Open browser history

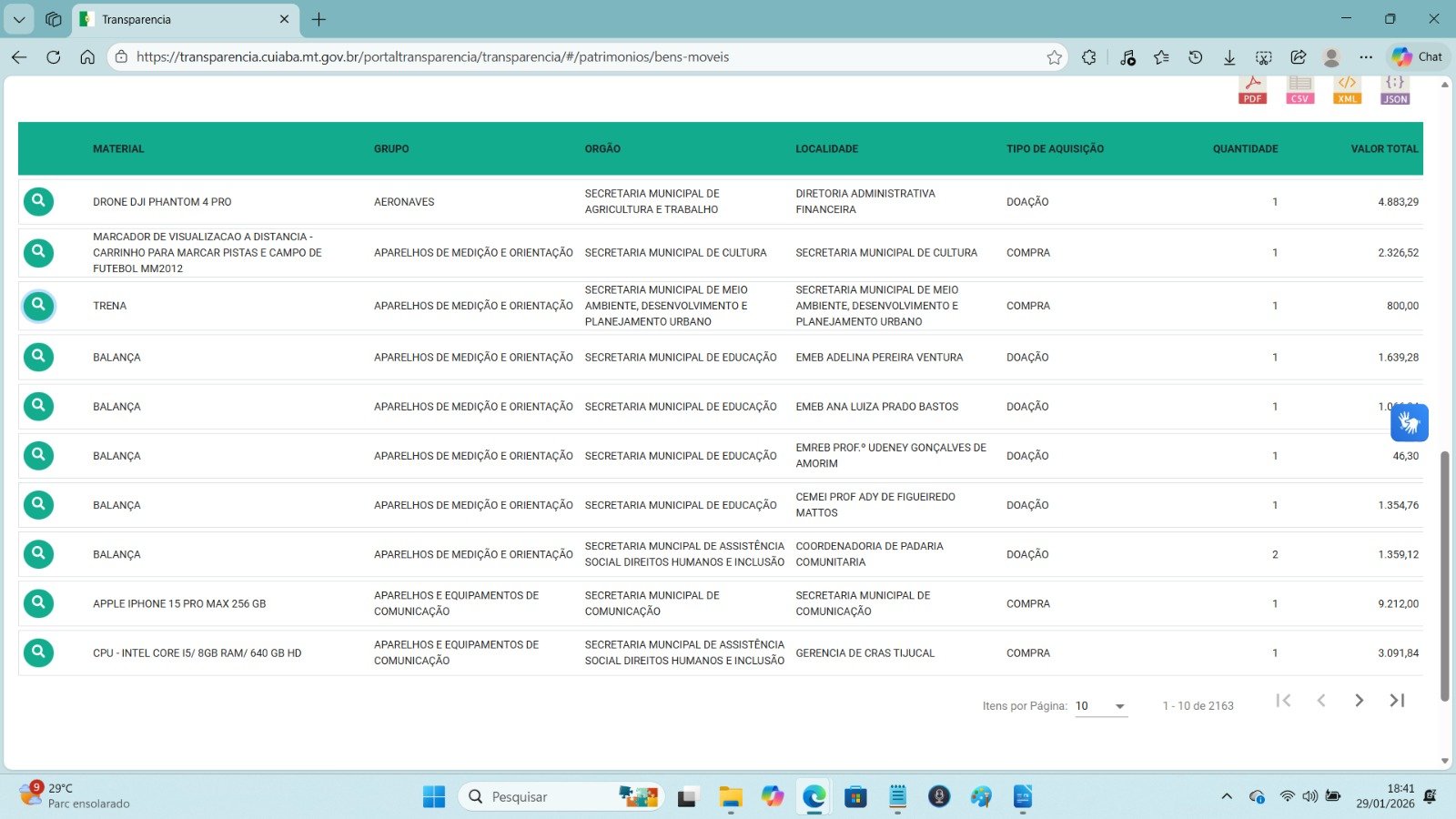point(1196,57)
